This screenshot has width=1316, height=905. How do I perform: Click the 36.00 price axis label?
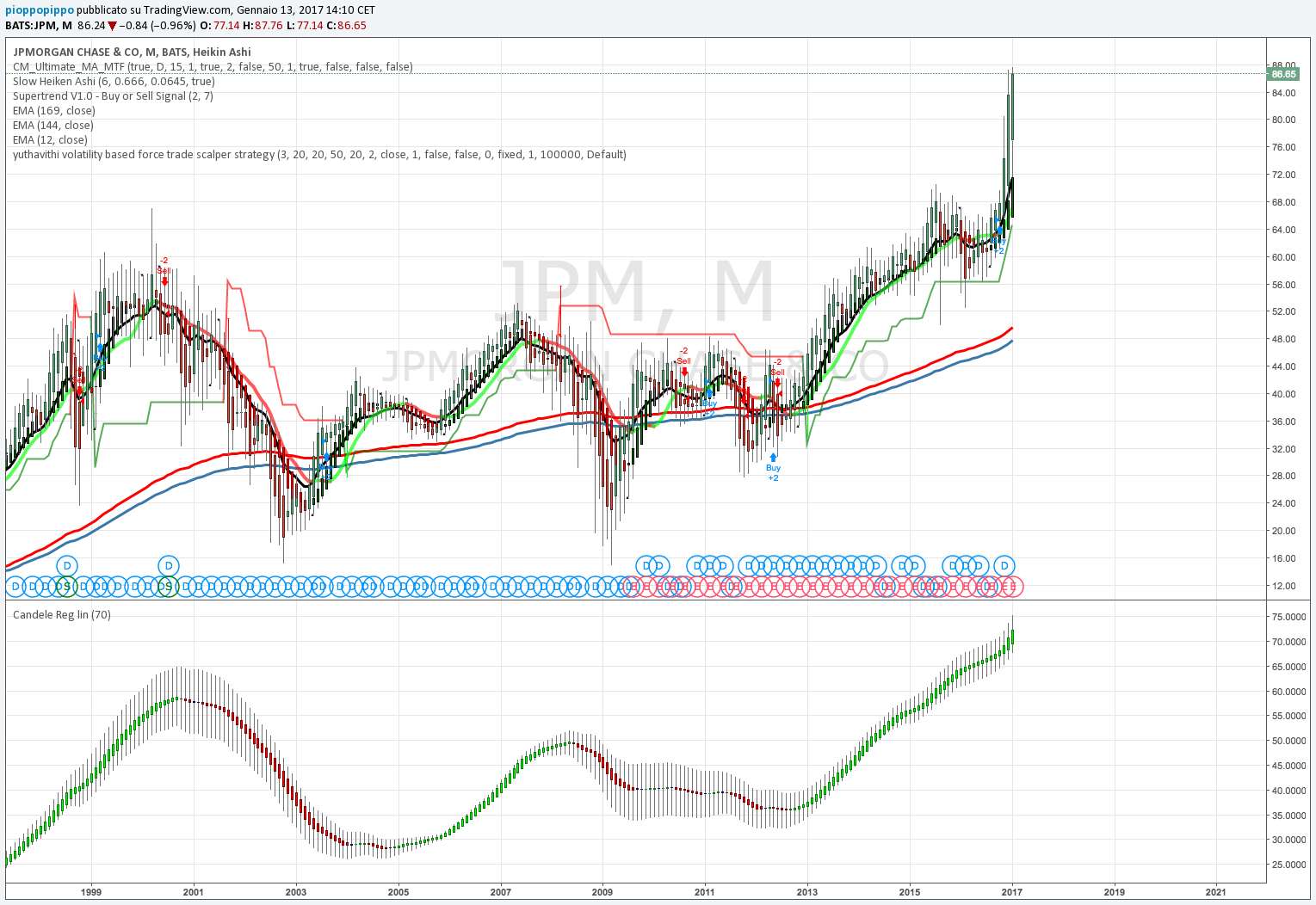[1283, 422]
